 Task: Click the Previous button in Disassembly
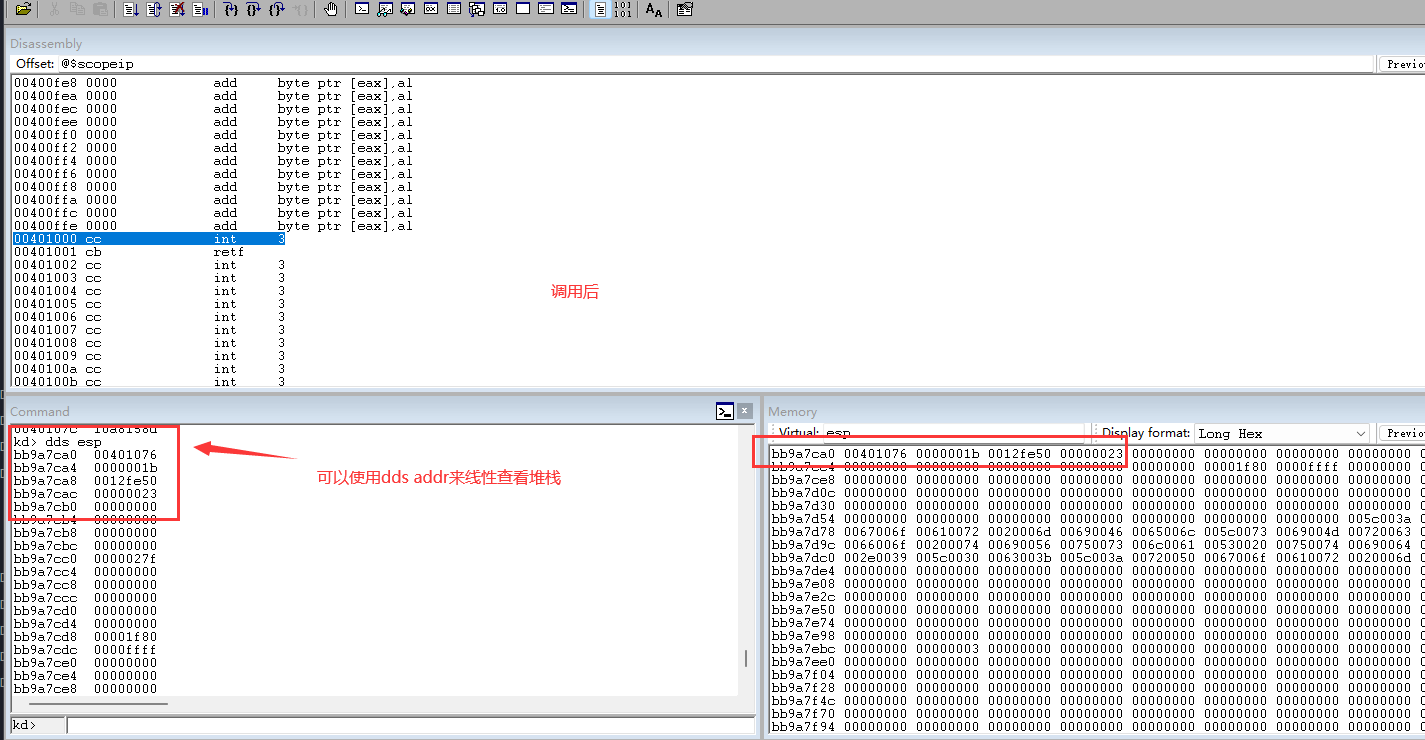pyautogui.click(x=1402, y=64)
